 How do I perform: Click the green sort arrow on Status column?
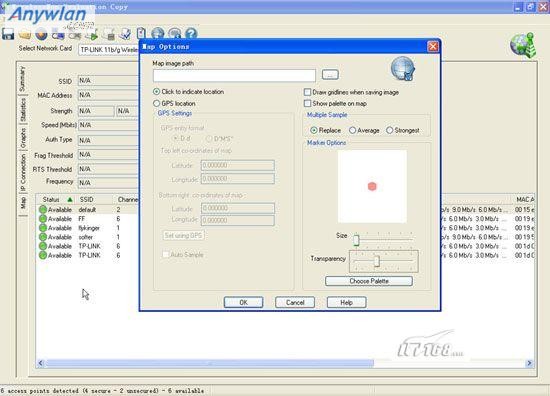[70, 200]
